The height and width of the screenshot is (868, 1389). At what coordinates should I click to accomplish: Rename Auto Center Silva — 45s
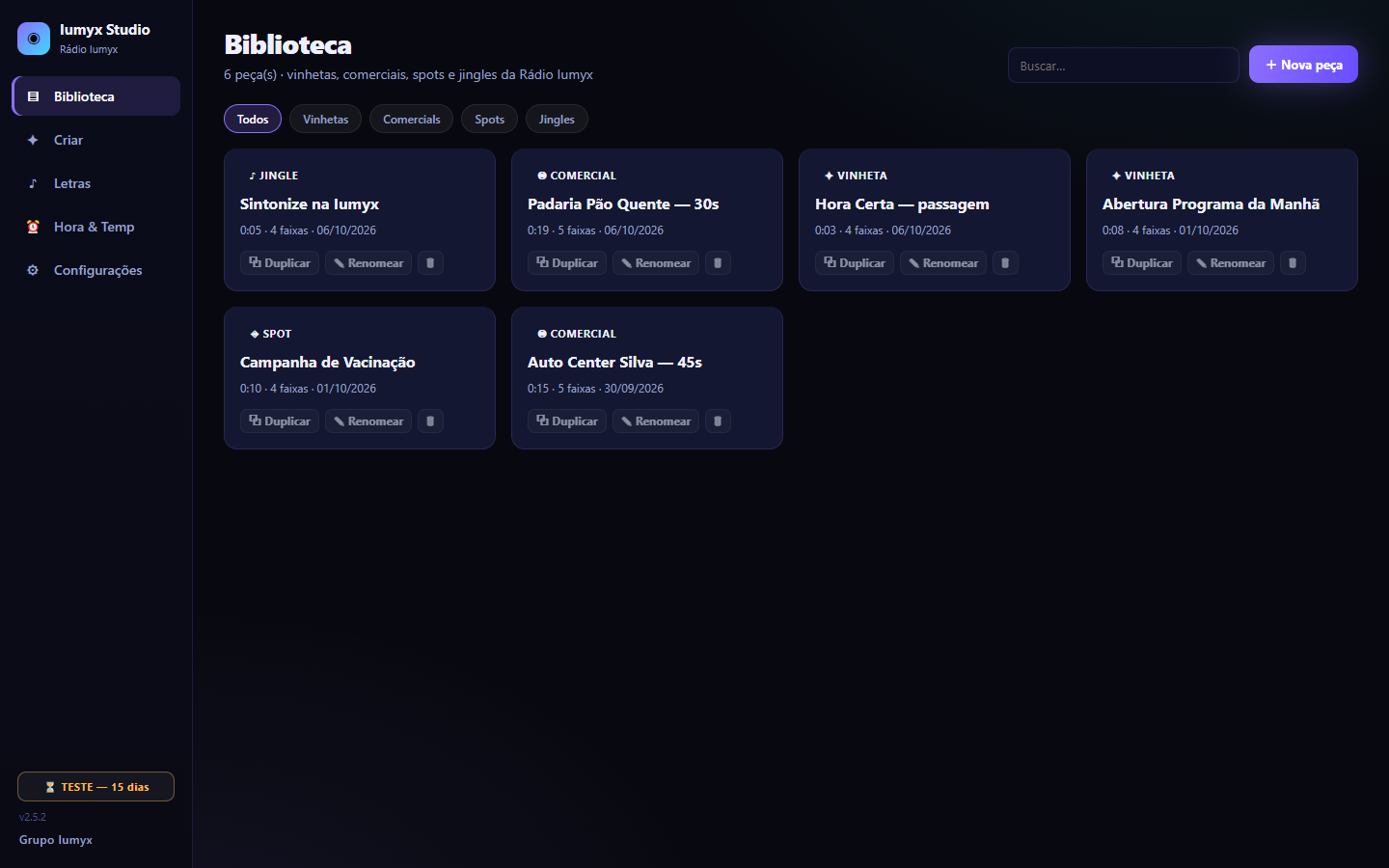pyautogui.click(x=656, y=421)
